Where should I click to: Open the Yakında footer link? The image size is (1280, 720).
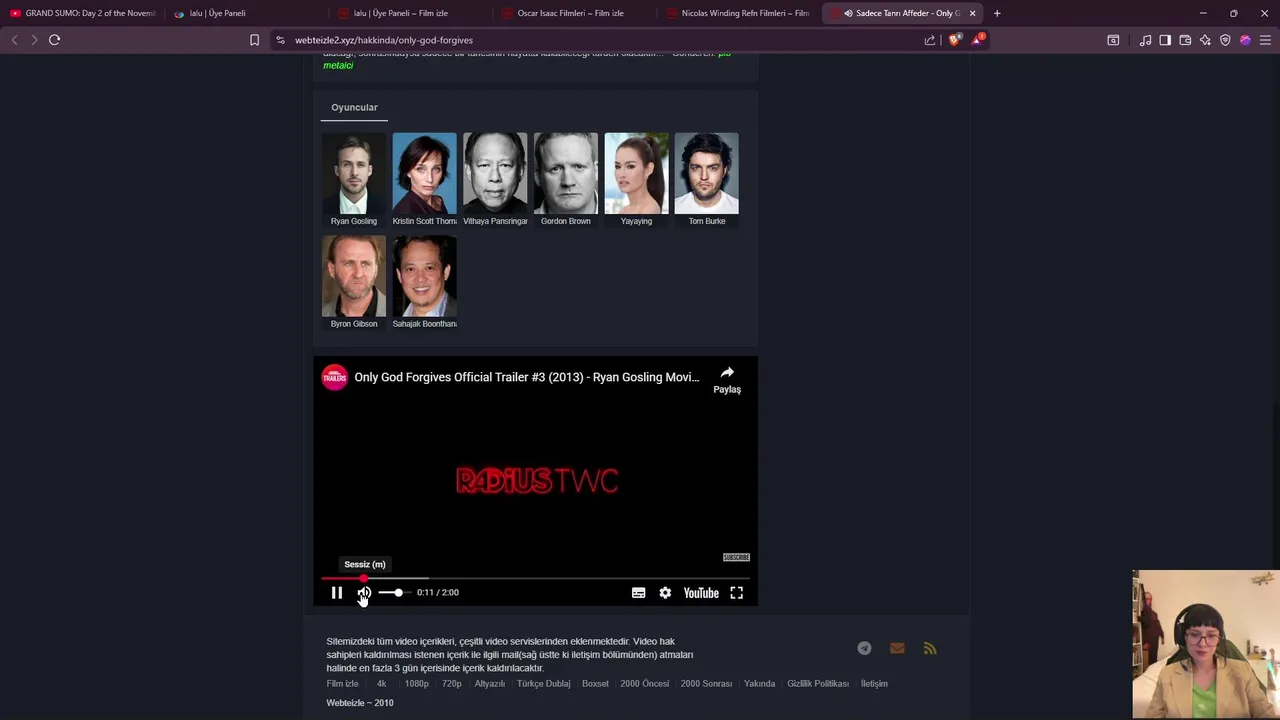pos(759,684)
